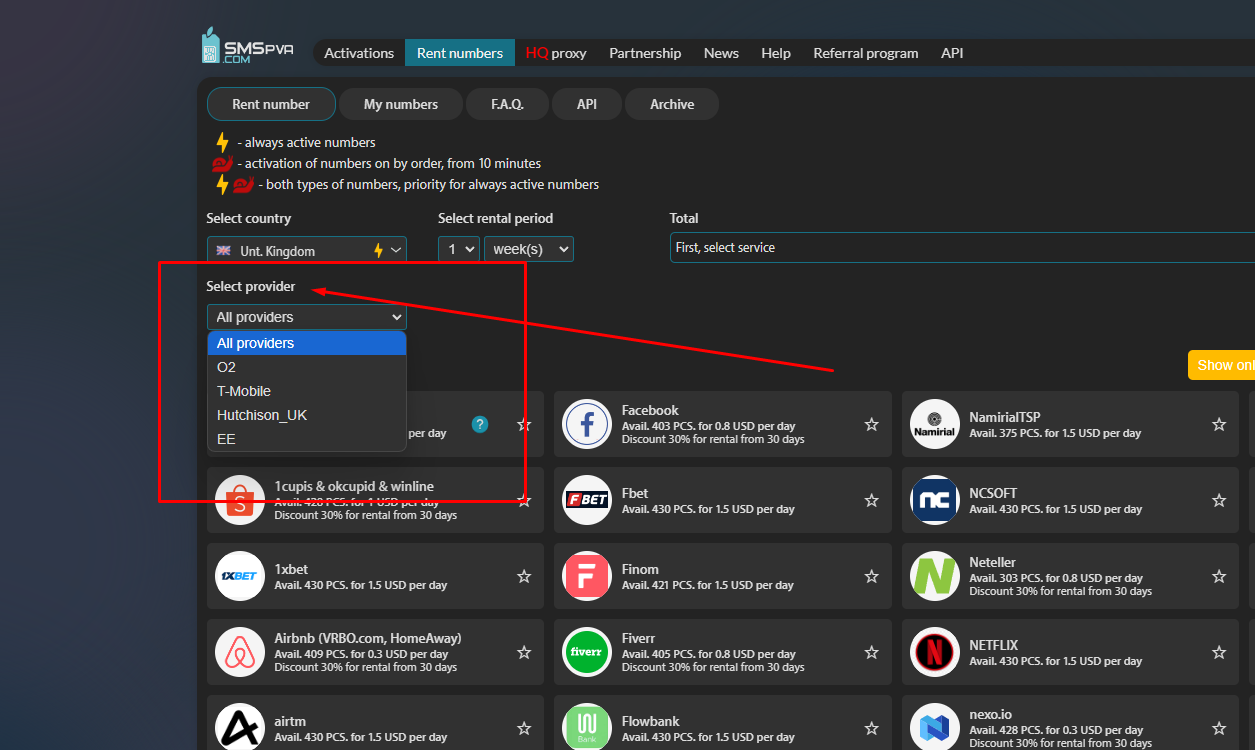The width and height of the screenshot is (1255, 750).
Task: Open the rental period number dropdown
Action: point(459,249)
